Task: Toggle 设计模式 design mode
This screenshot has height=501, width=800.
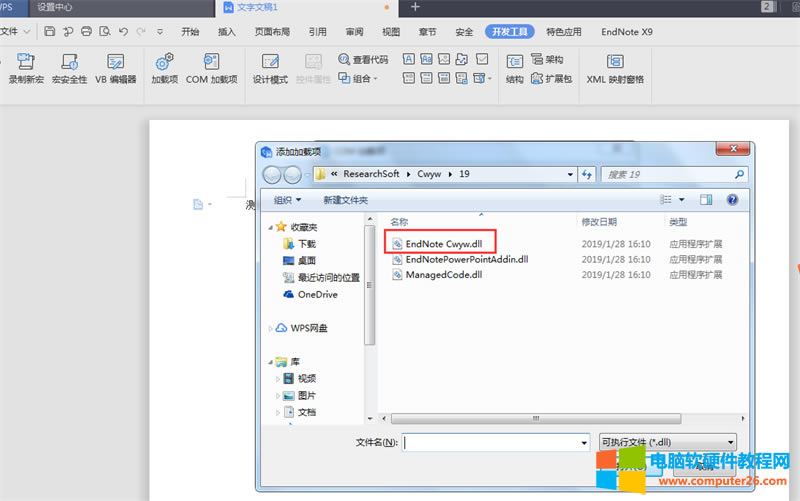Action: pos(269,62)
